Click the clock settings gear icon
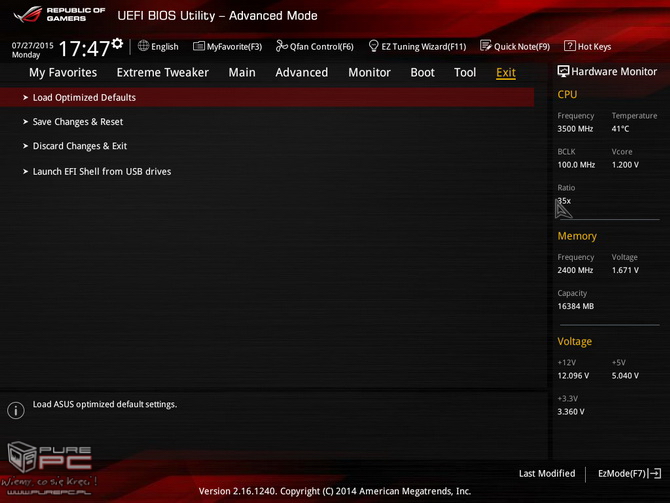Viewport: 670px width, 503px height. pyautogui.click(x=117, y=43)
